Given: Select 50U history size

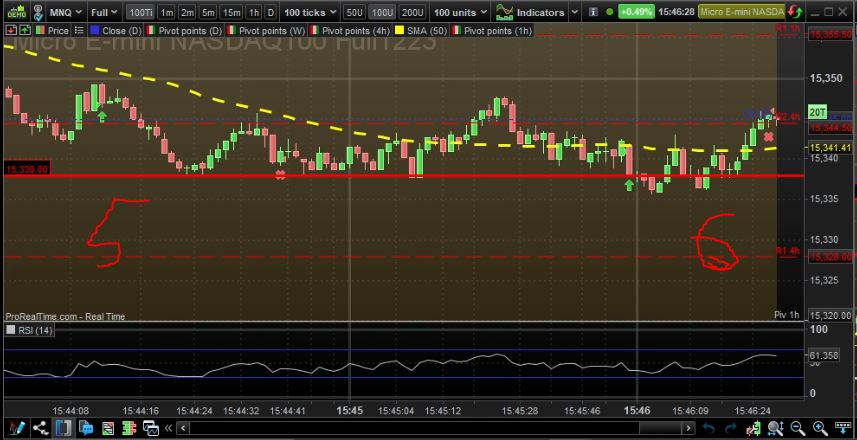Looking at the screenshot, I should click(x=355, y=12).
